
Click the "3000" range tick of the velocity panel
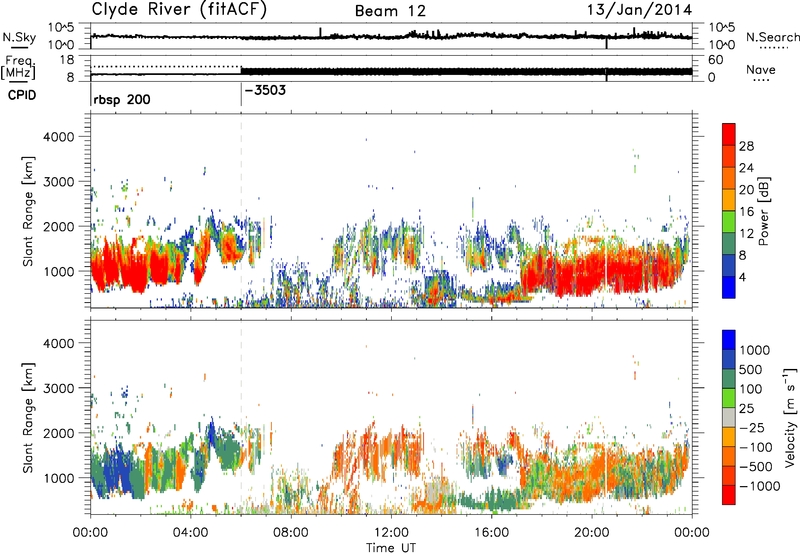pyautogui.click(x=58, y=388)
